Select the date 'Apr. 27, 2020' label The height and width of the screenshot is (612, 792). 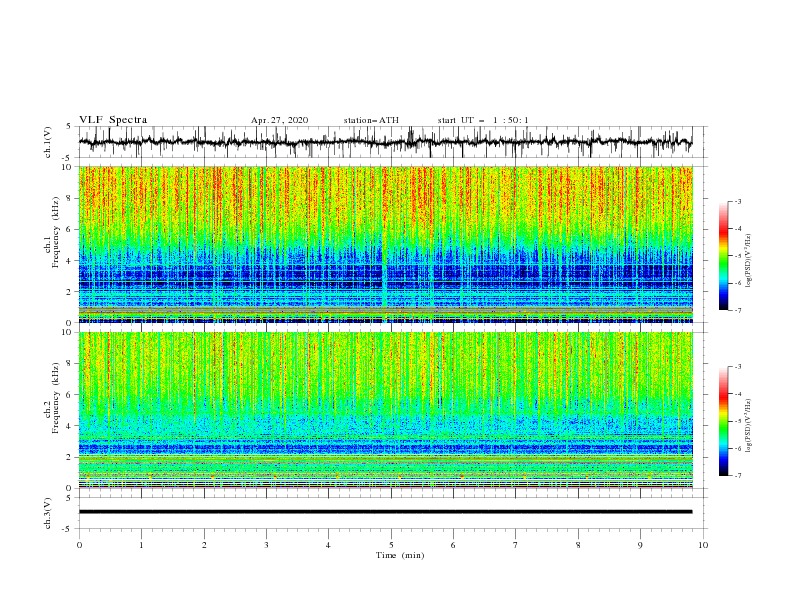[279, 120]
